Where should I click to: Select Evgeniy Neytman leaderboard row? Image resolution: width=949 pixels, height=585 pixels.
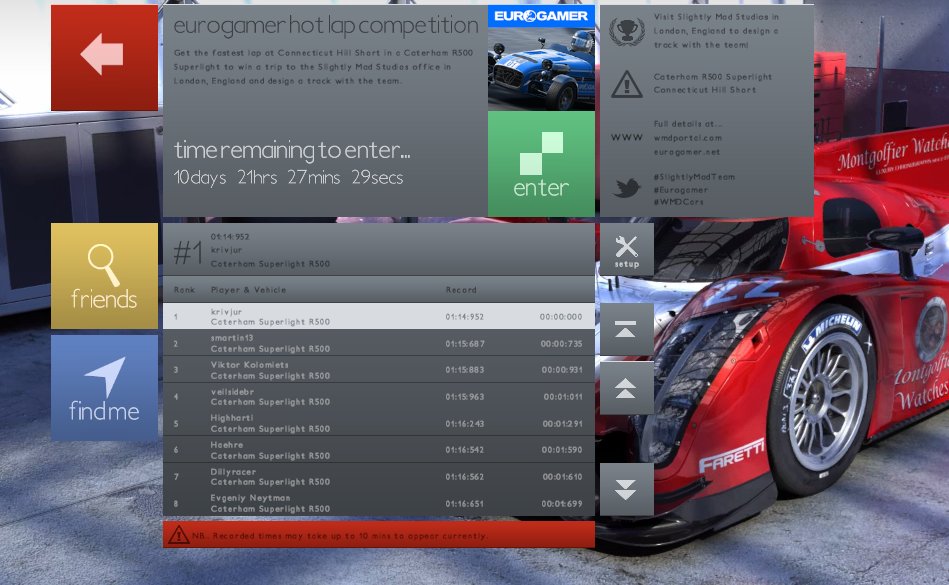[x=379, y=503]
